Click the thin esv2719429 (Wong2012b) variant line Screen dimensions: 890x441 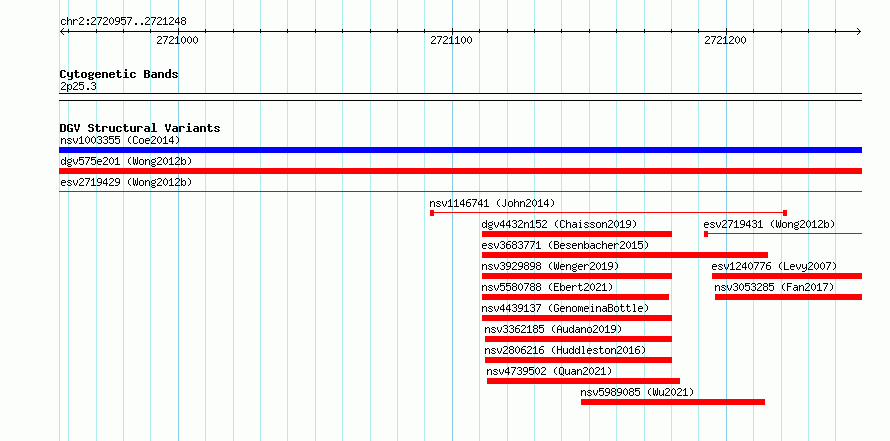click(x=460, y=192)
